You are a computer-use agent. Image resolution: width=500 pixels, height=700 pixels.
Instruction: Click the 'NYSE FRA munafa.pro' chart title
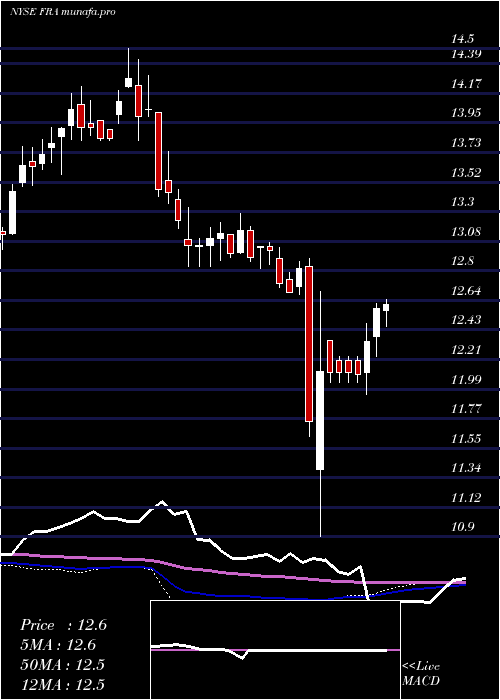[x=62, y=12]
